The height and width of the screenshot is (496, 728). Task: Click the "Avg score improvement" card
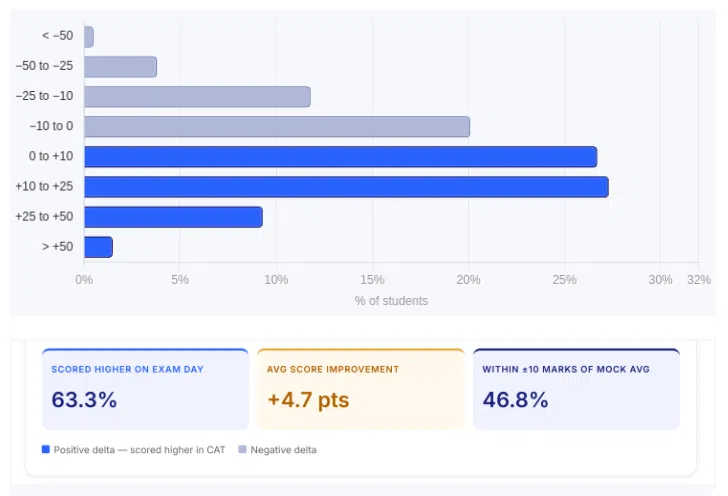360,389
